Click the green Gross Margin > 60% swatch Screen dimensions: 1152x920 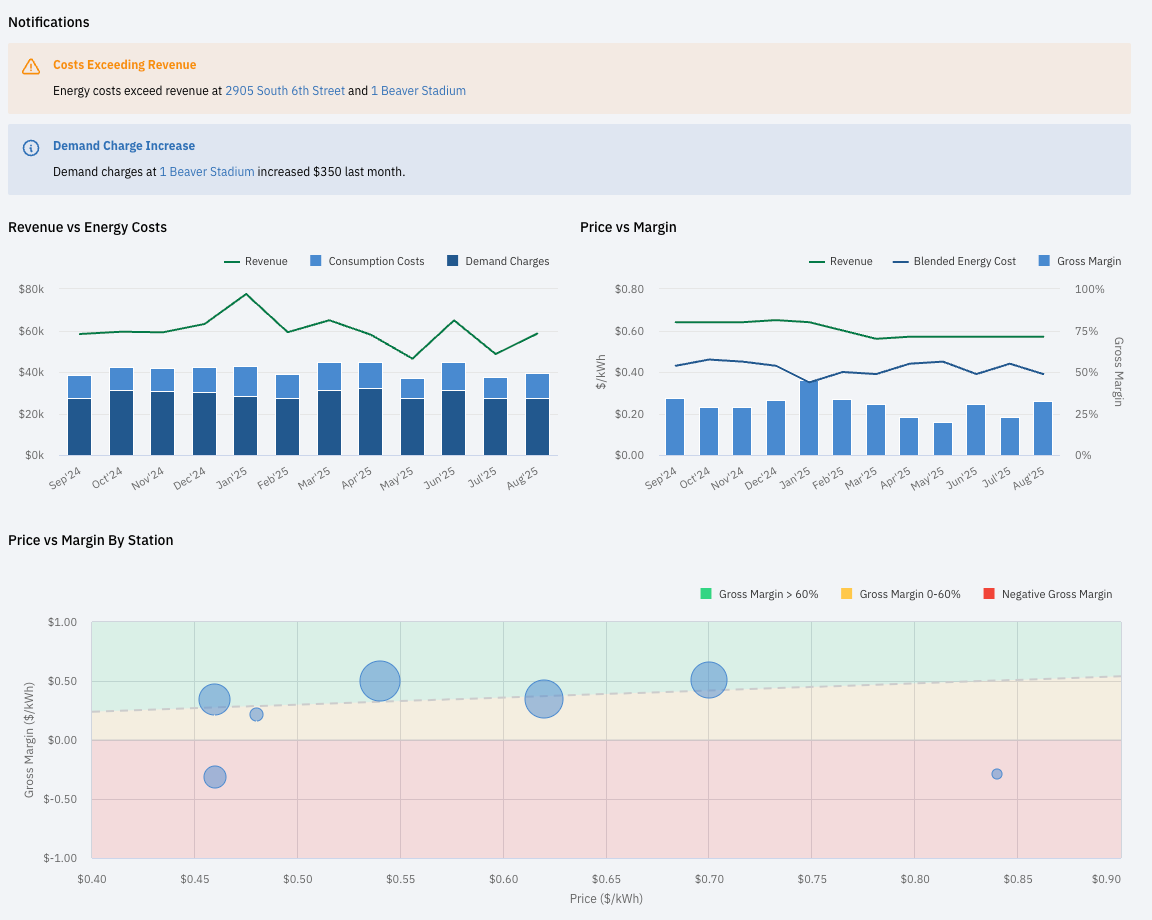[706, 594]
